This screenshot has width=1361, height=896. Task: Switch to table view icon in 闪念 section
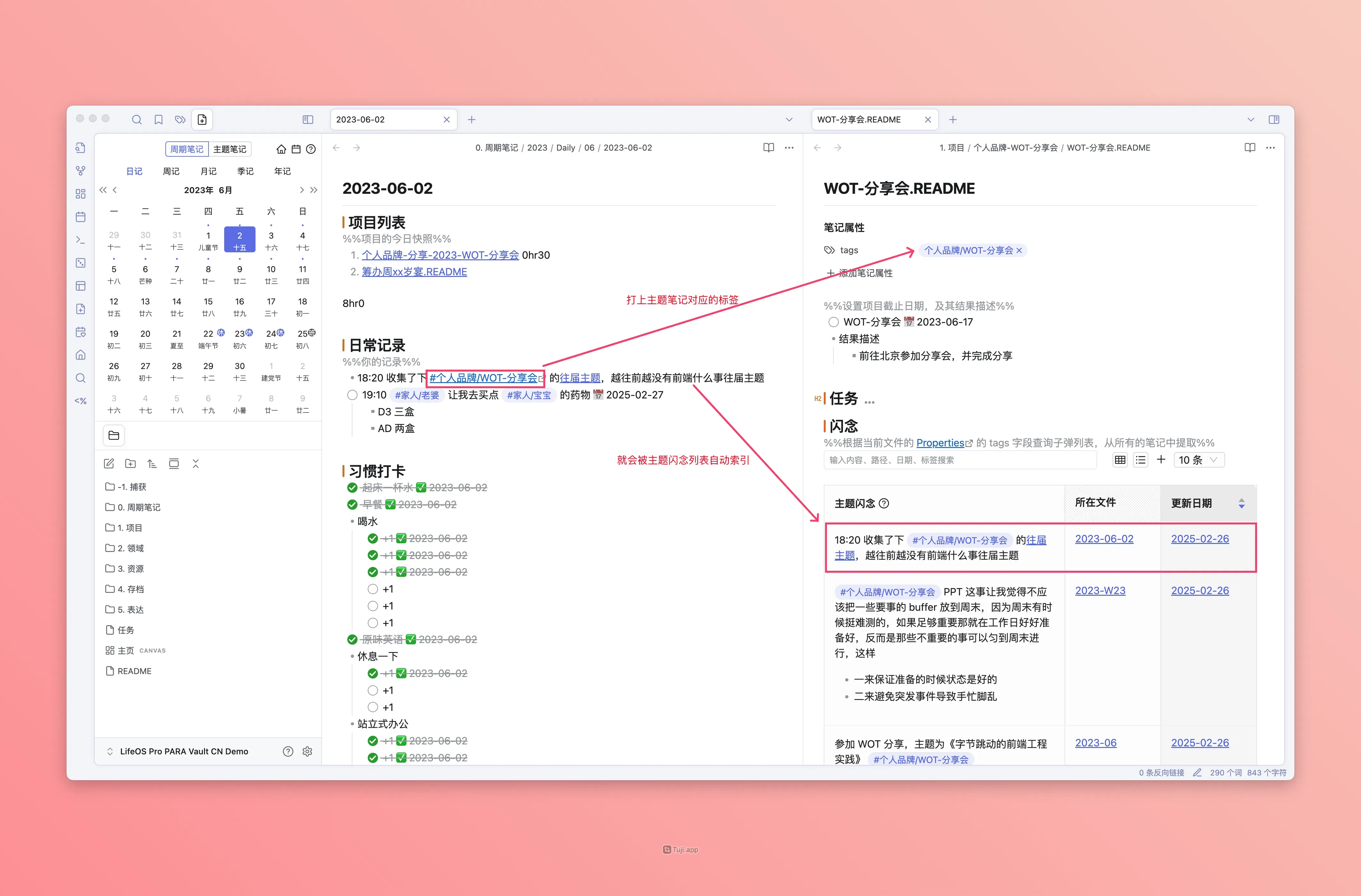tap(1120, 460)
